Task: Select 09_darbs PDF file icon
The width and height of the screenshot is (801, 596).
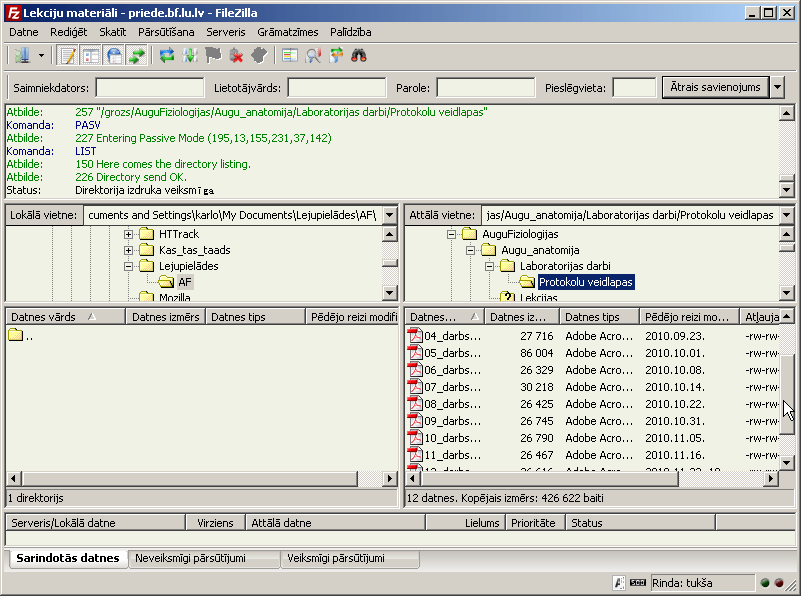Action: tap(415, 421)
